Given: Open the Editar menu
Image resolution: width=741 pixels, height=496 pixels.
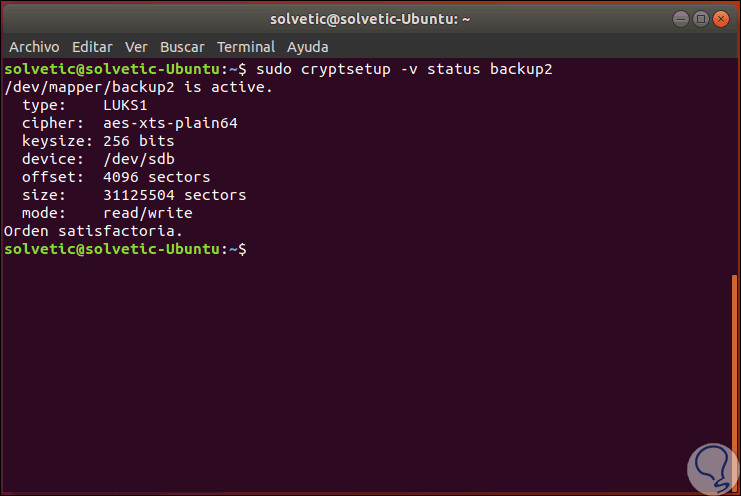Looking at the screenshot, I should pos(92,47).
